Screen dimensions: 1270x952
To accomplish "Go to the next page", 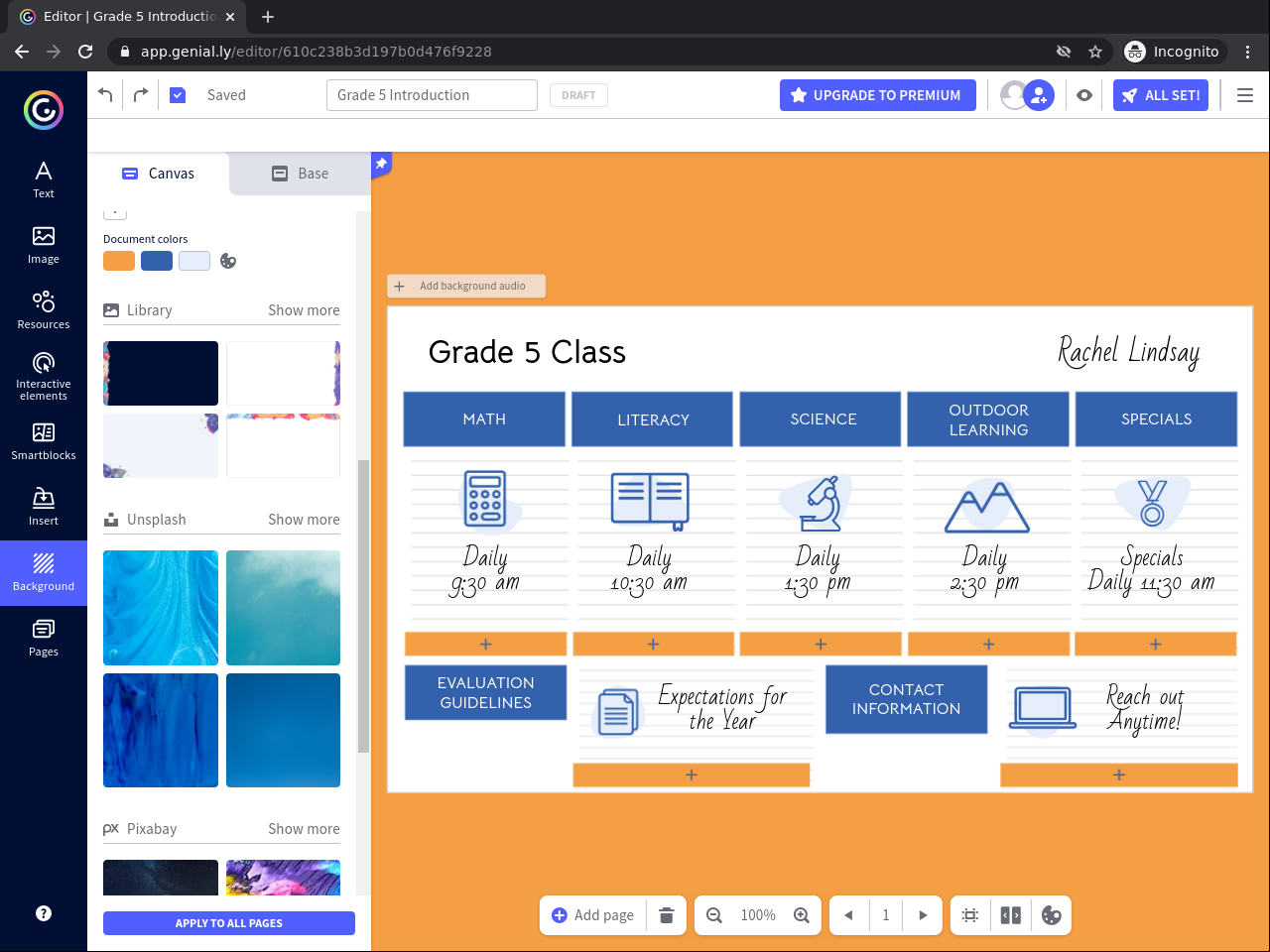I will pos(923,915).
